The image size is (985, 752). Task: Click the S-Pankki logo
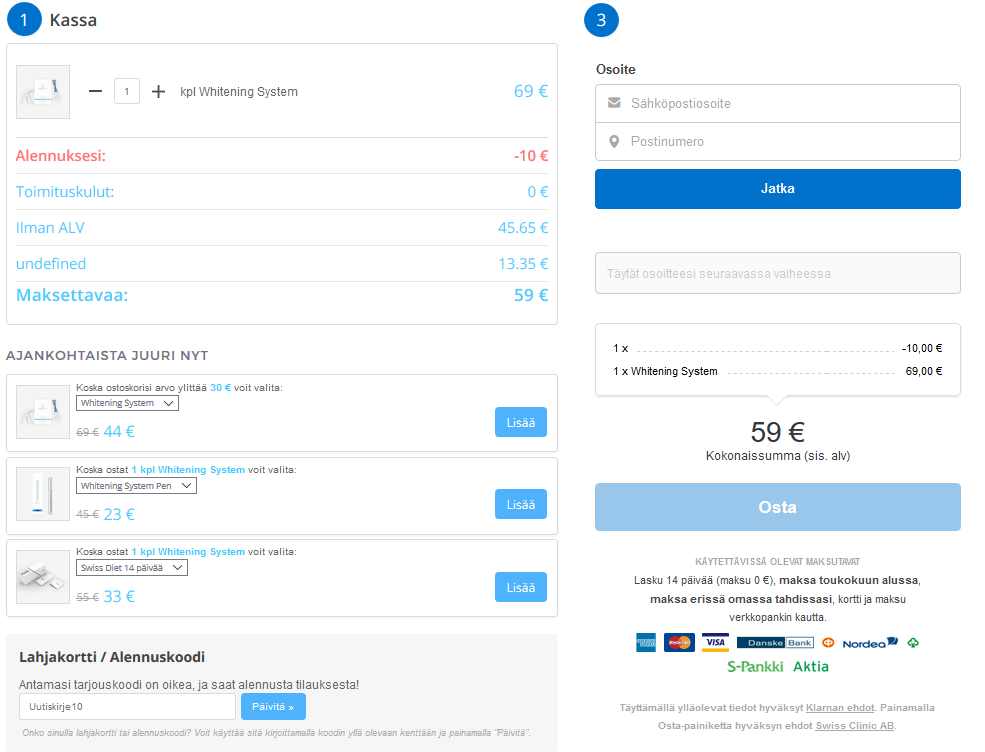[x=755, y=666]
